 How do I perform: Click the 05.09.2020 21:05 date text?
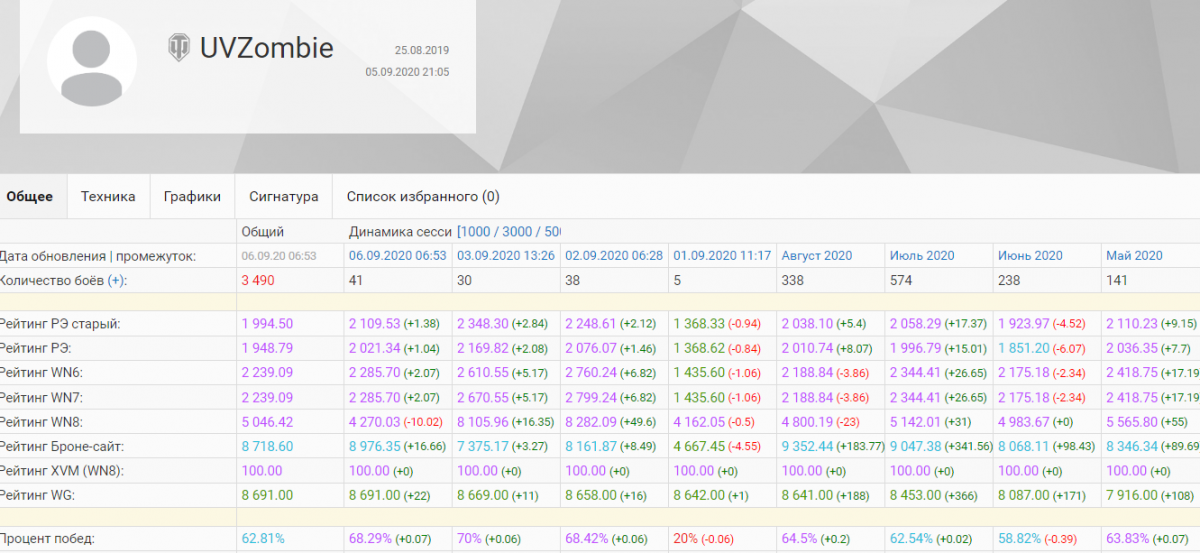pyautogui.click(x=407, y=72)
